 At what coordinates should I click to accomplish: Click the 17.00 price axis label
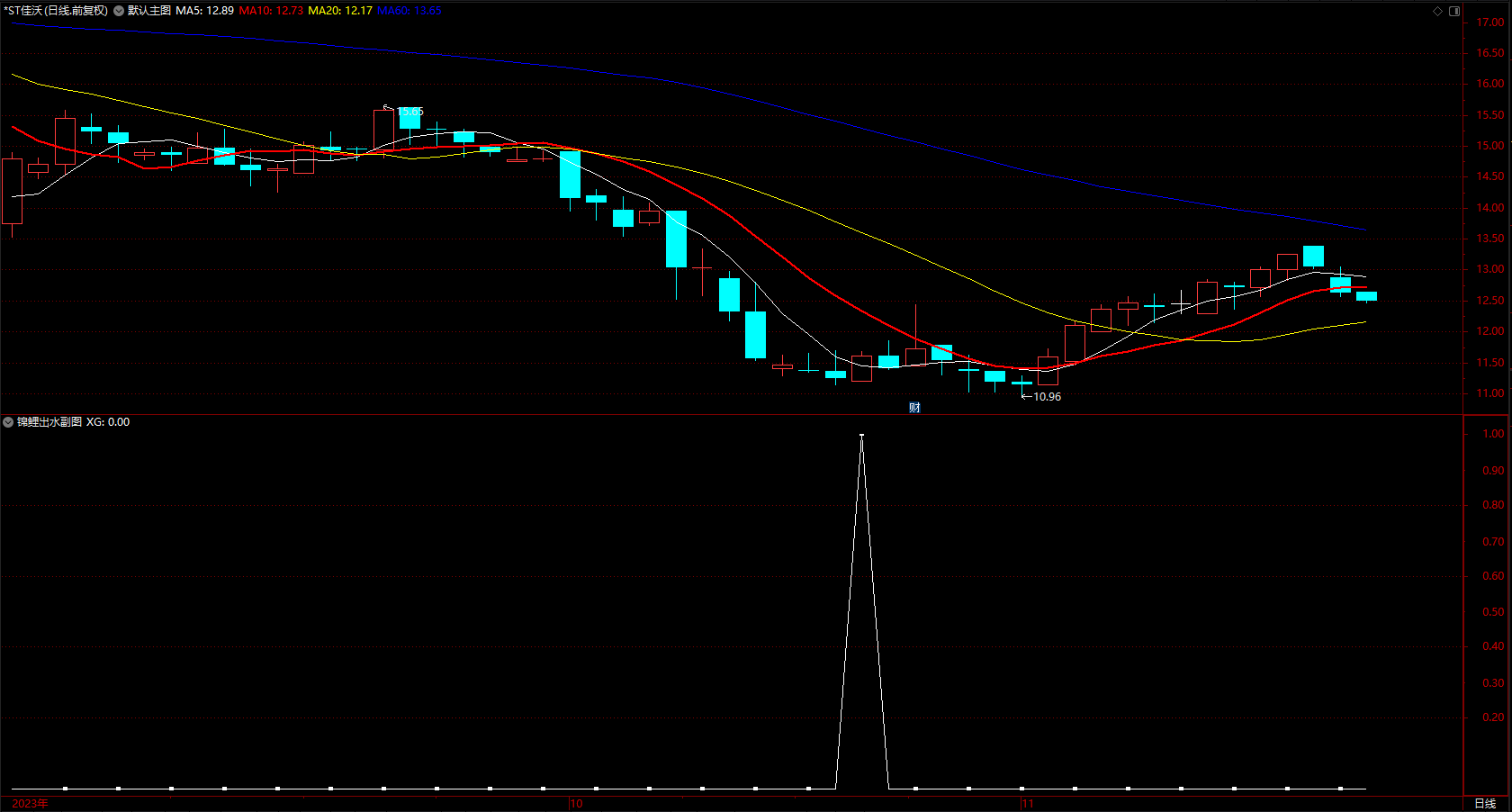tap(1490, 23)
